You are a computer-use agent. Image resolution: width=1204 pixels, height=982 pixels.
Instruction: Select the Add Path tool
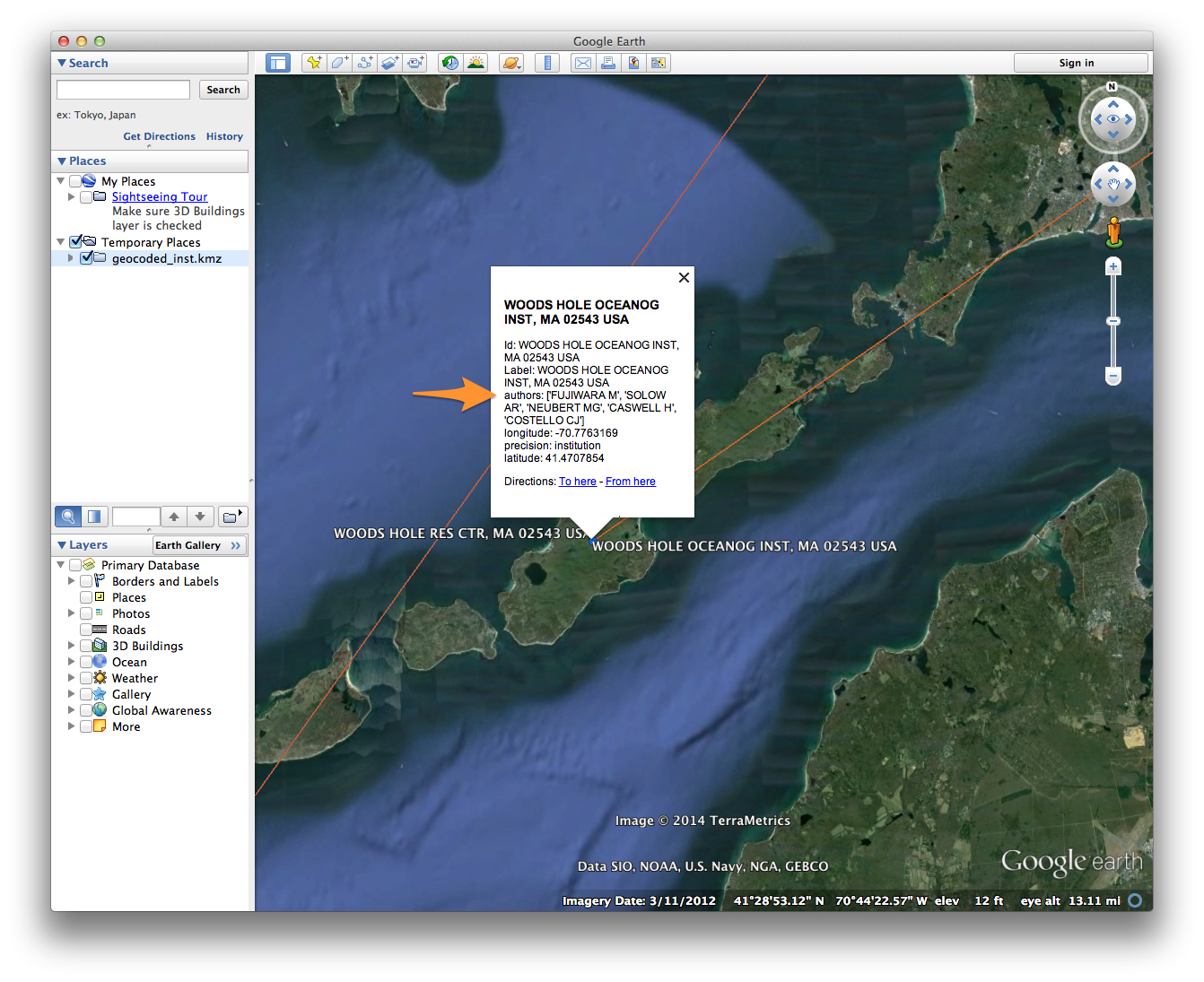pos(364,63)
